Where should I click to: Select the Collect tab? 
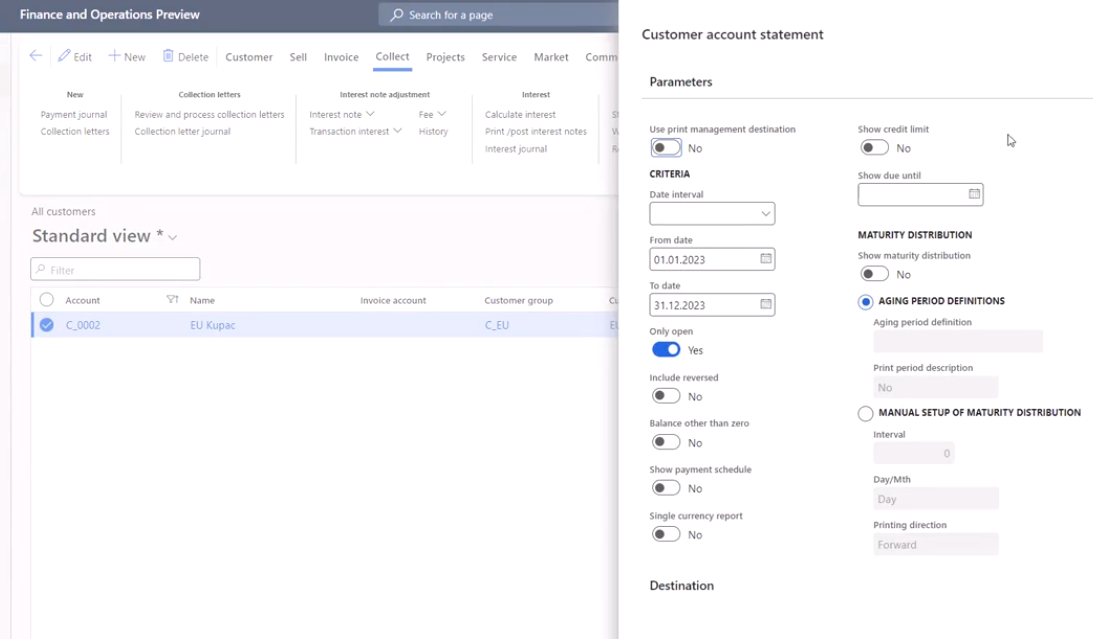[392, 56]
